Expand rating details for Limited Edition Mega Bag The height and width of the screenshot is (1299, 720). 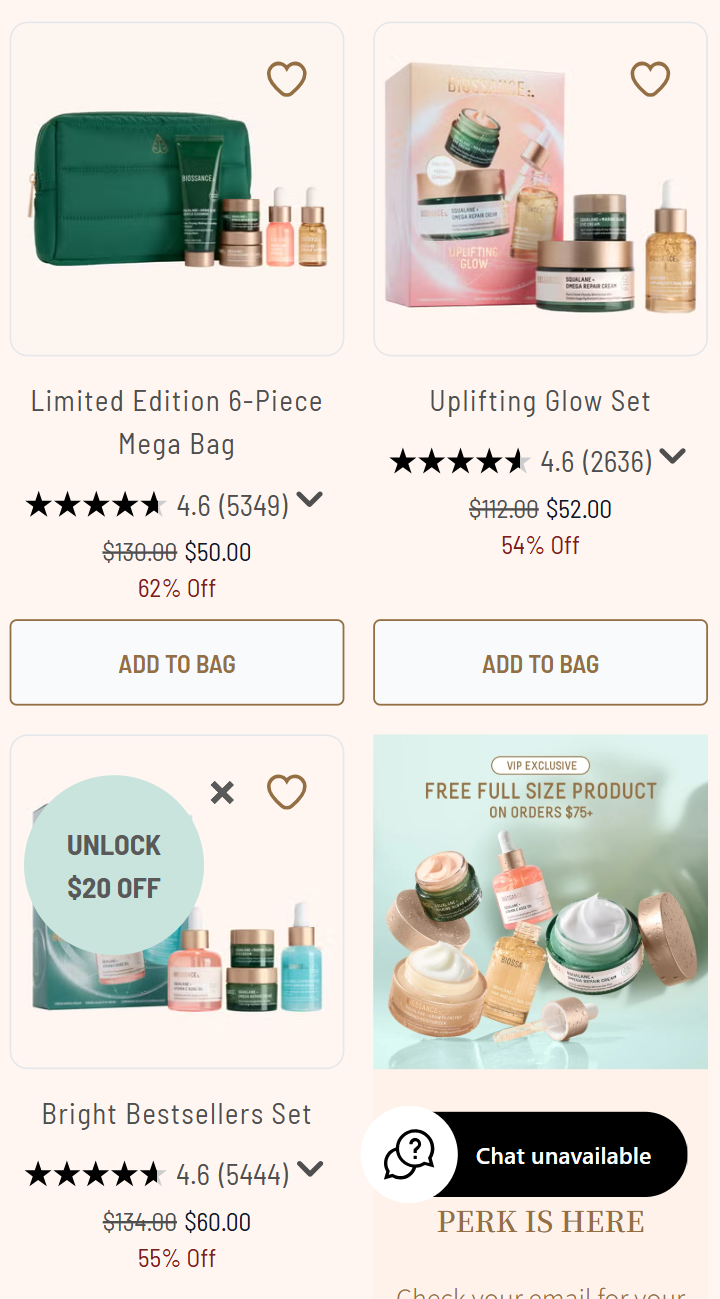310,499
